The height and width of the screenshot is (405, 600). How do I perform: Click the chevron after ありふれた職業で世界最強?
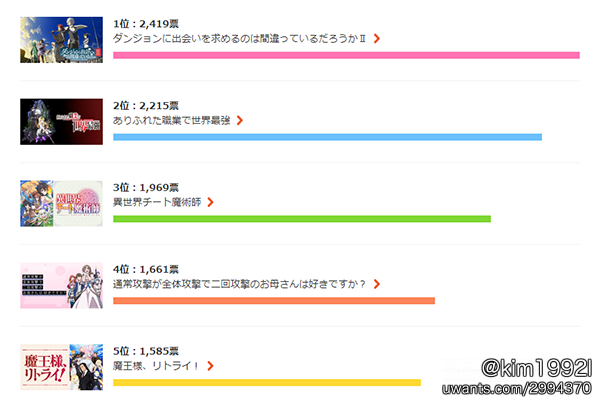(x=240, y=121)
